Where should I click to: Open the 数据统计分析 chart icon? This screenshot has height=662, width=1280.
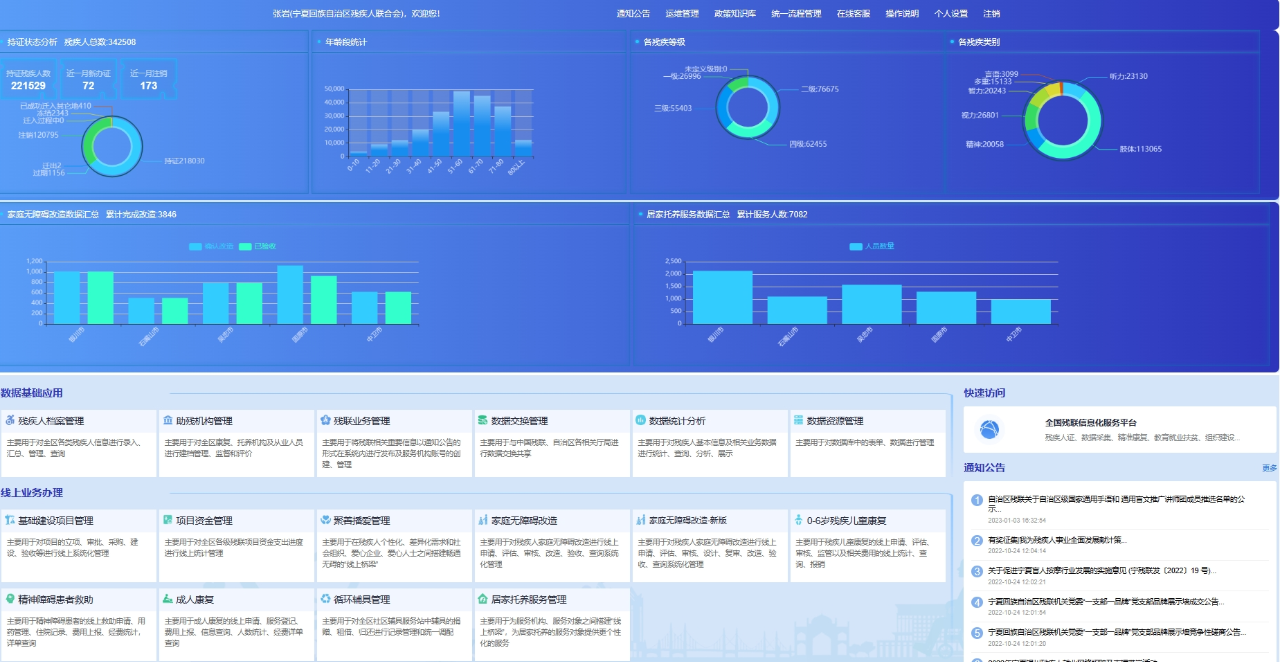click(x=640, y=421)
